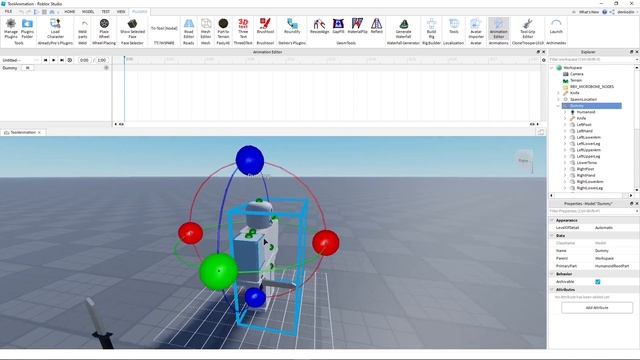Toggle animation looping
640x360 pixels.
click(70, 60)
